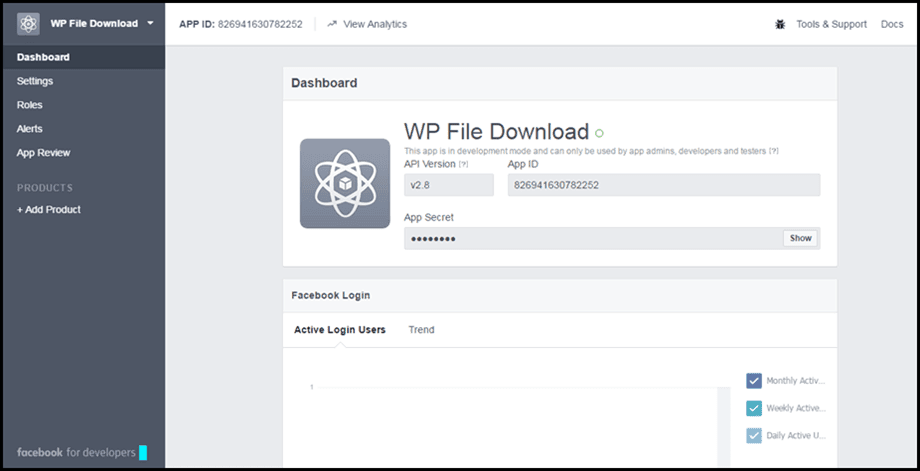Open the Settings section in sidebar
The width and height of the screenshot is (920, 471).
pyautogui.click(x=35, y=81)
